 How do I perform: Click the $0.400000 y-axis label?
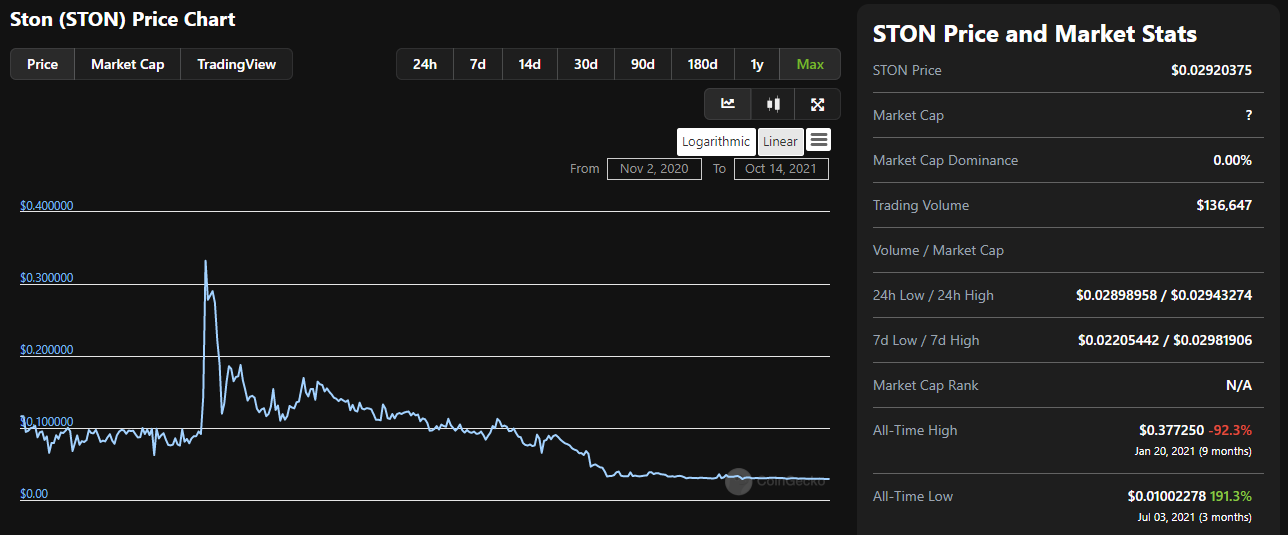tap(47, 206)
